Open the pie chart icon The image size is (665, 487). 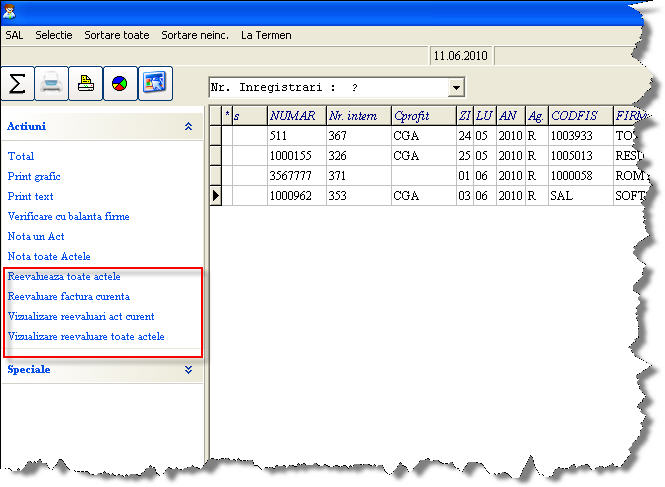point(120,83)
